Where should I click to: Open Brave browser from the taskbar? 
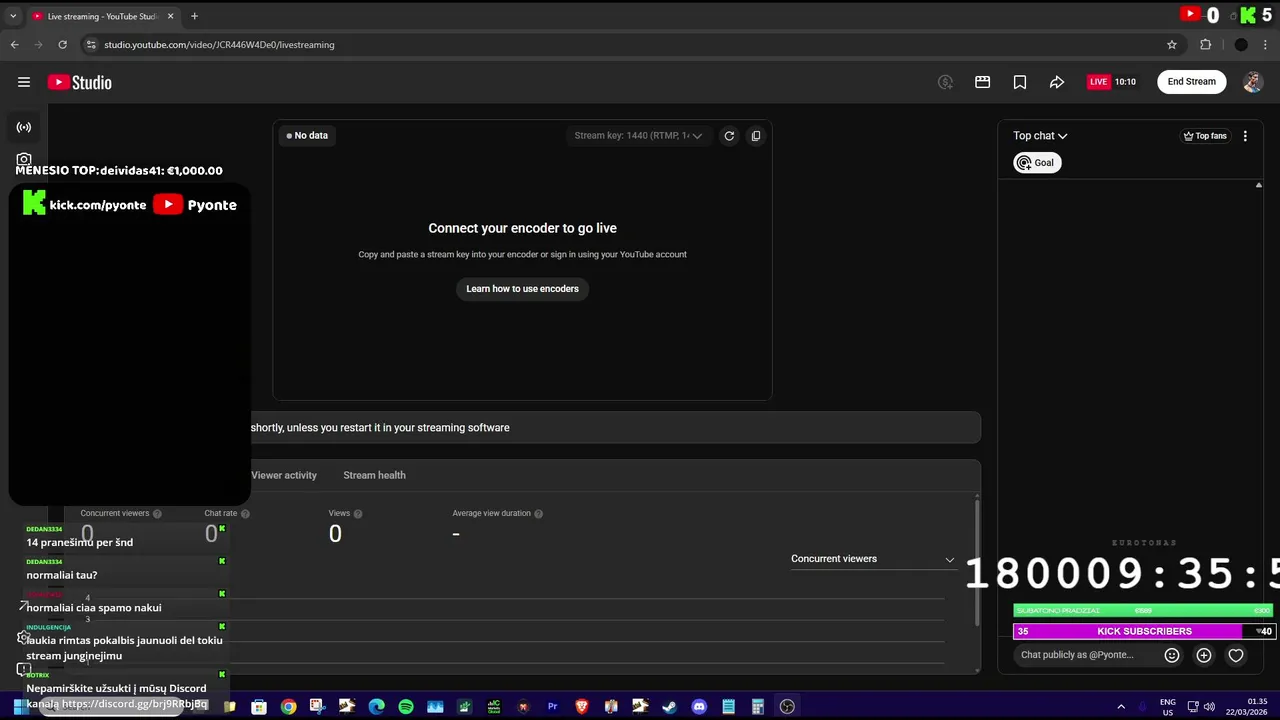[582, 707]
